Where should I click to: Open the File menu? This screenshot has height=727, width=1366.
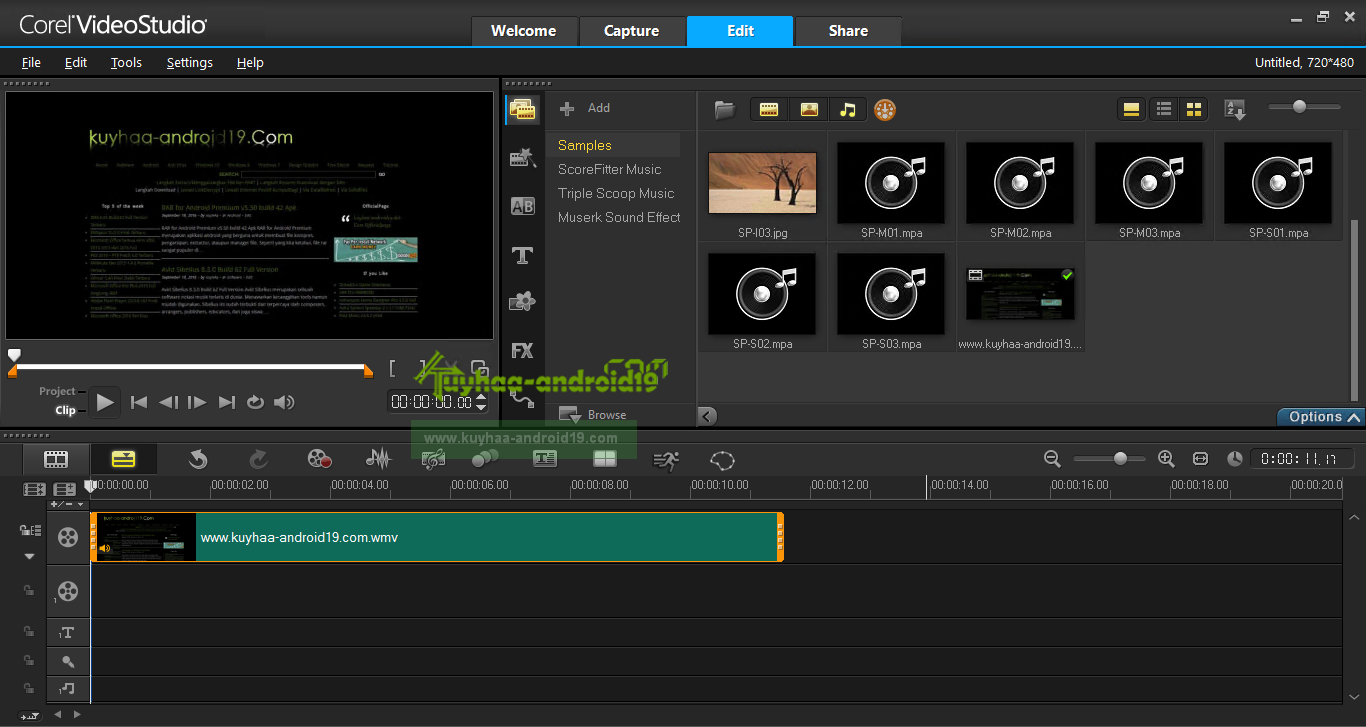31,62
